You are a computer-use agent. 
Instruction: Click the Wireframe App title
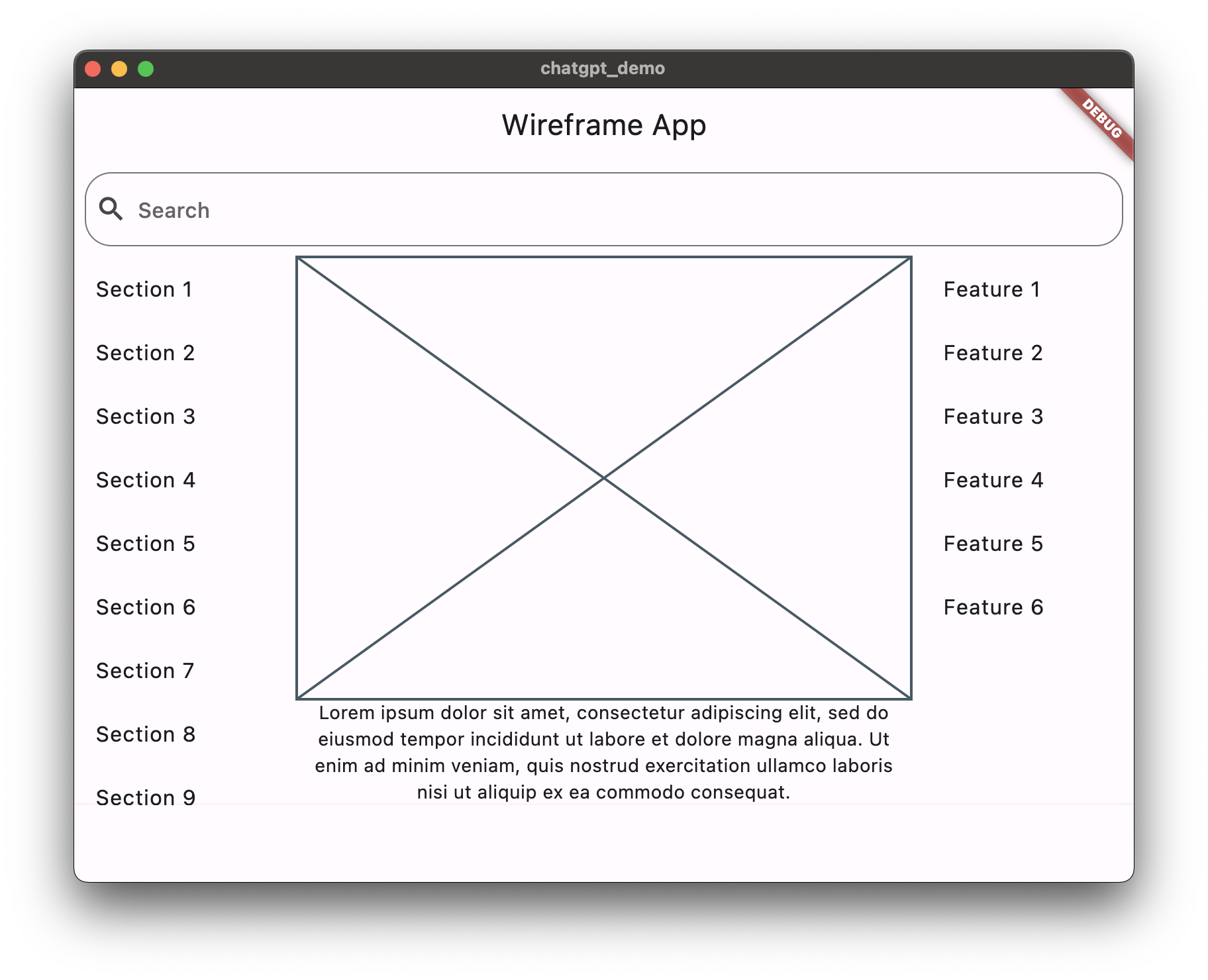pos(604,125)
